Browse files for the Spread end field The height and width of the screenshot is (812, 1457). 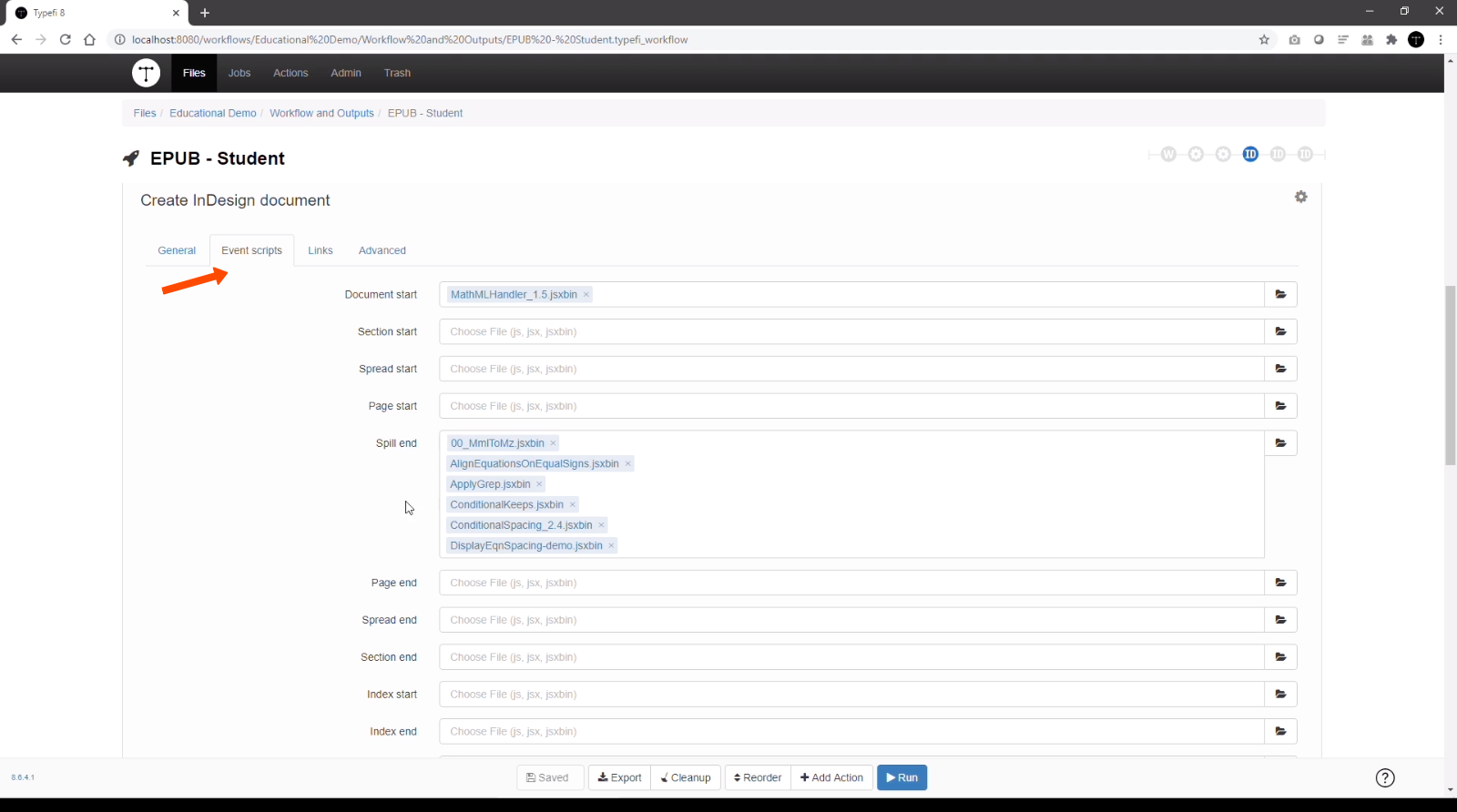[1280, 620]
